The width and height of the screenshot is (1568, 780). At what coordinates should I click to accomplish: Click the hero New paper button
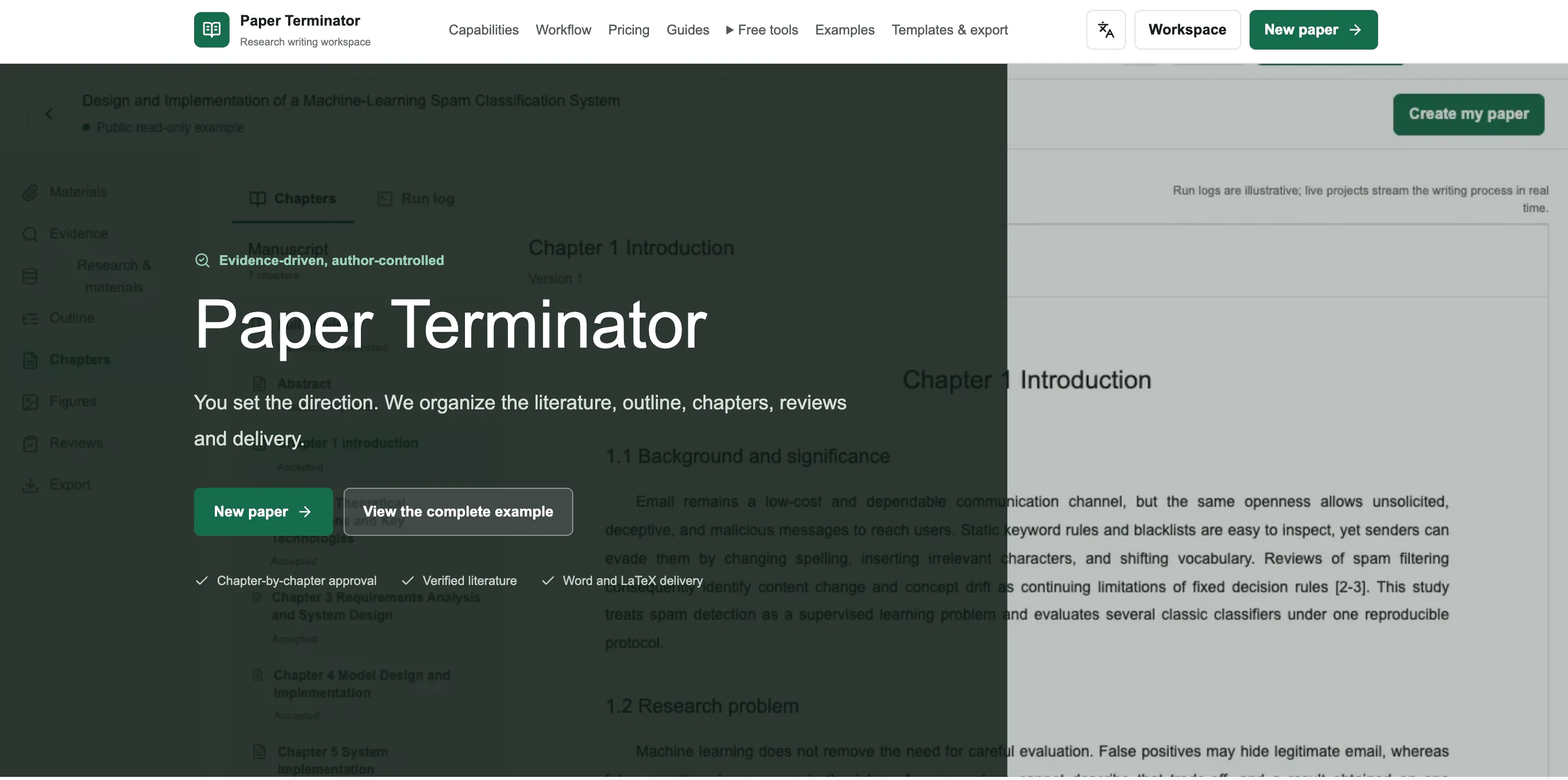(263, 512)
